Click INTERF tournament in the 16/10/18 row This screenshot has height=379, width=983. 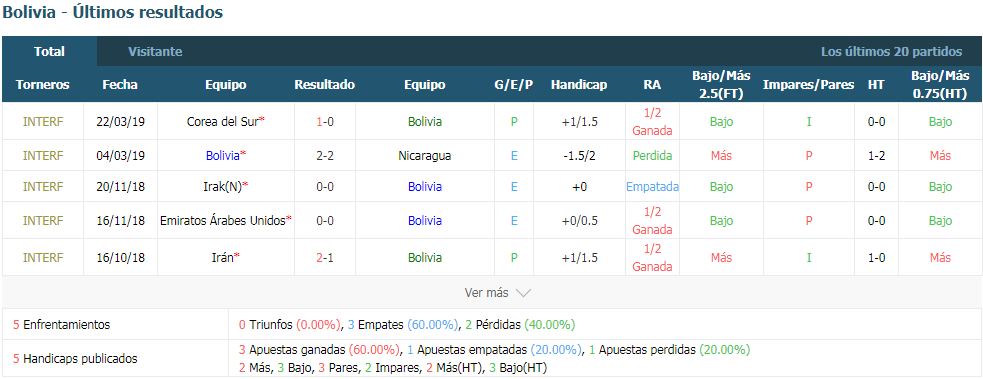[43, 257]
